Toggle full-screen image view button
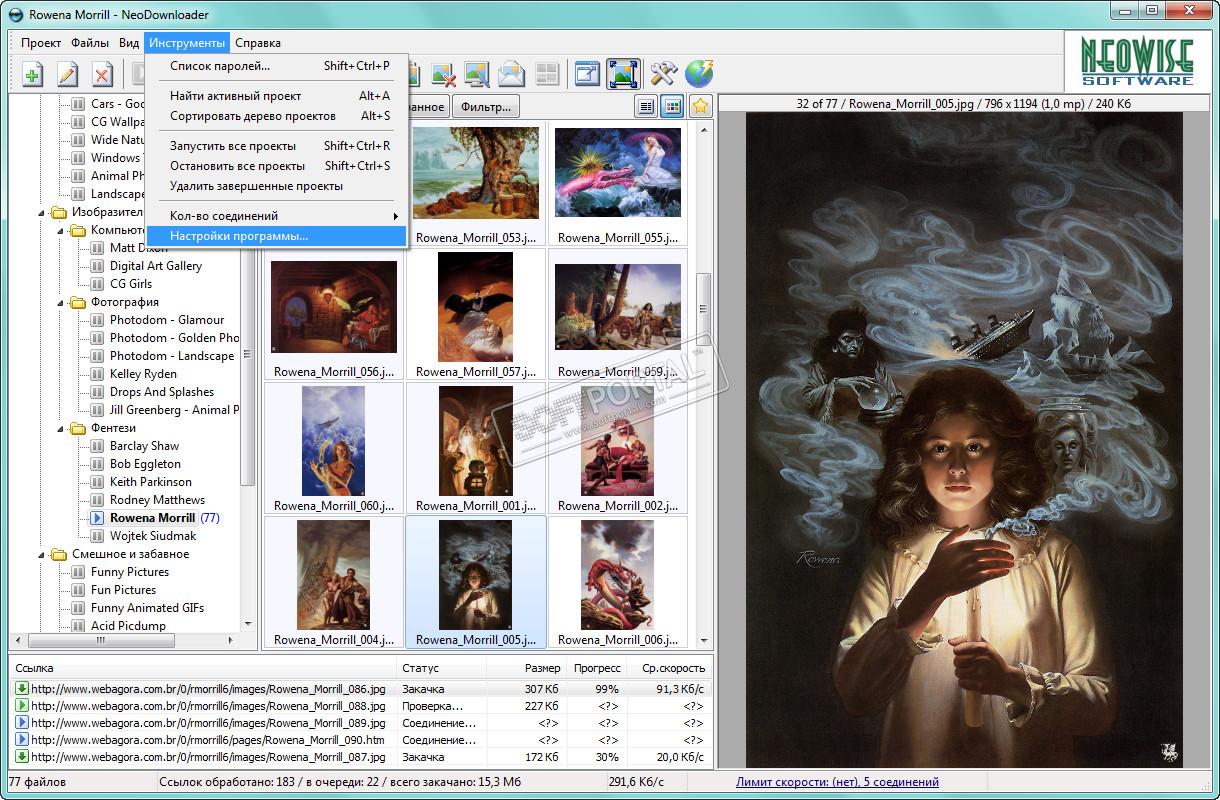Image resolution: width=1220 pixels, height=800 pixels. (x=623, y=74)
